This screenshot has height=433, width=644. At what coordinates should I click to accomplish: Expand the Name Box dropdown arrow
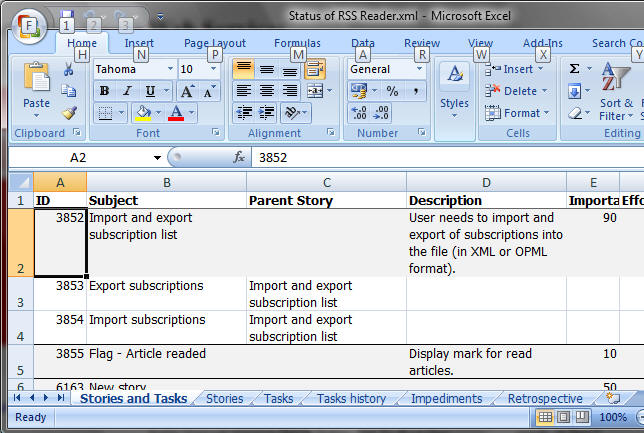157,158
